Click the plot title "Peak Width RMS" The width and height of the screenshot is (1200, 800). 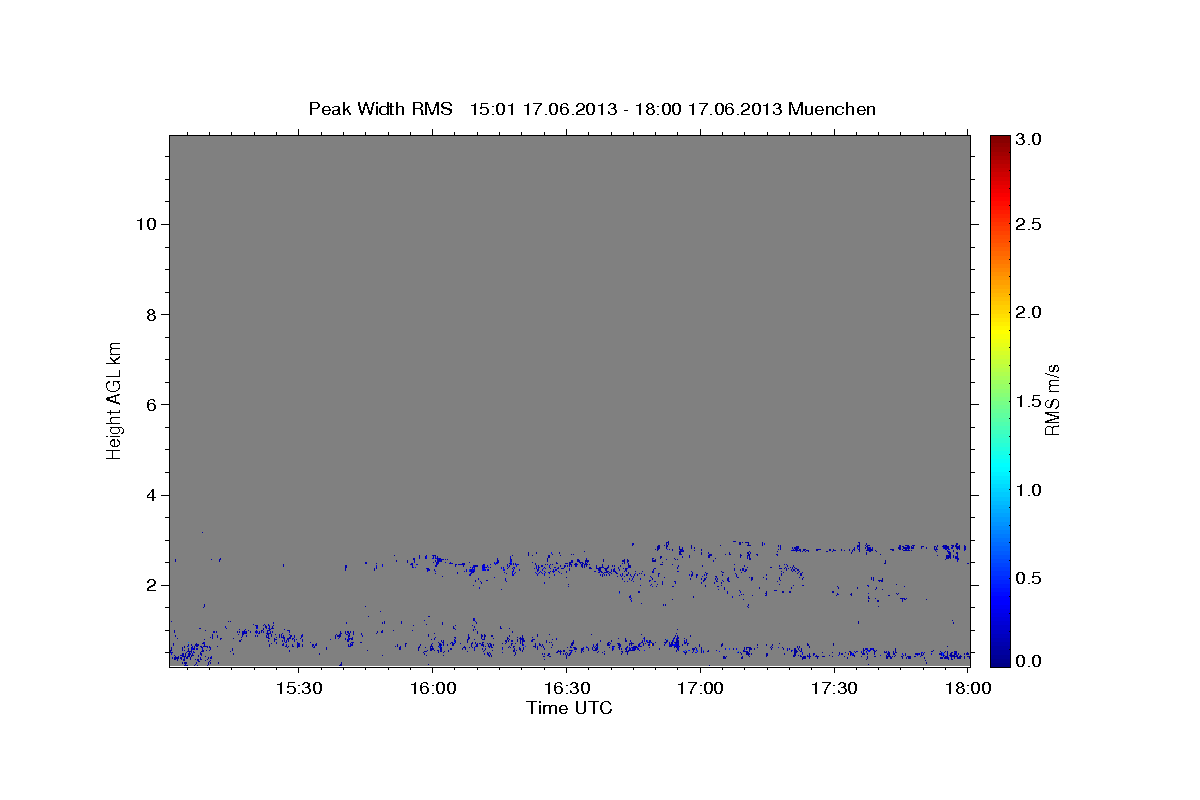[x=380, y=109]
